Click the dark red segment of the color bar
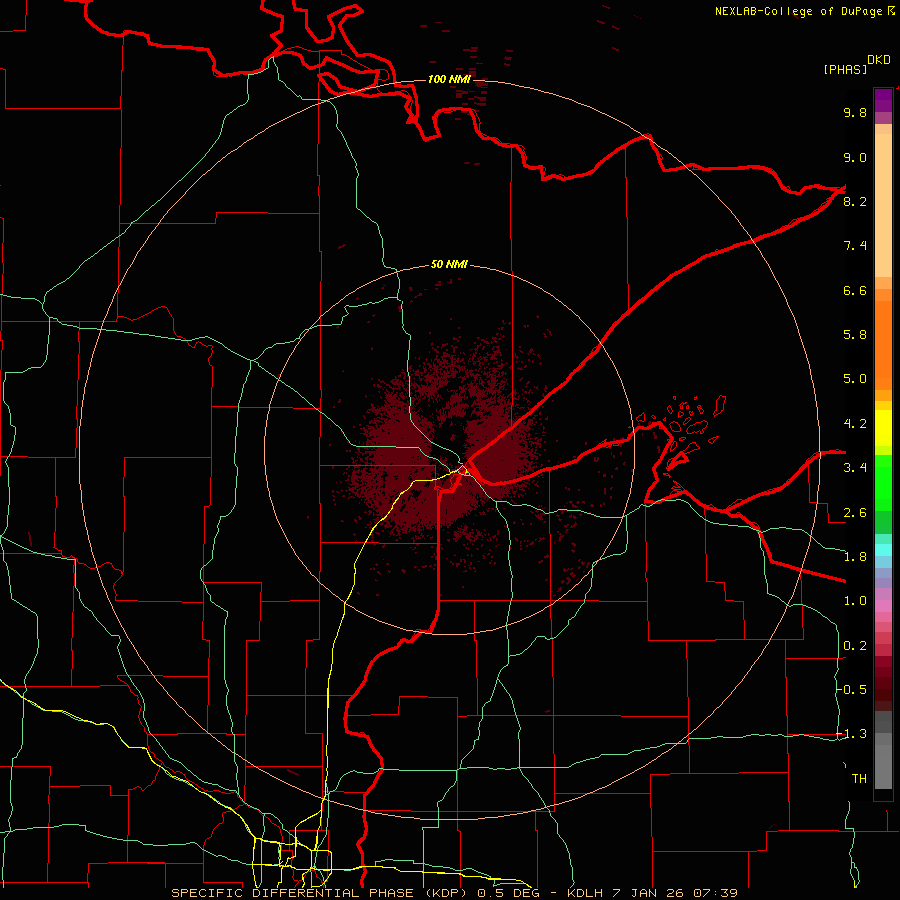This screenshot has height=900, width=900. (x=883, y=683)
